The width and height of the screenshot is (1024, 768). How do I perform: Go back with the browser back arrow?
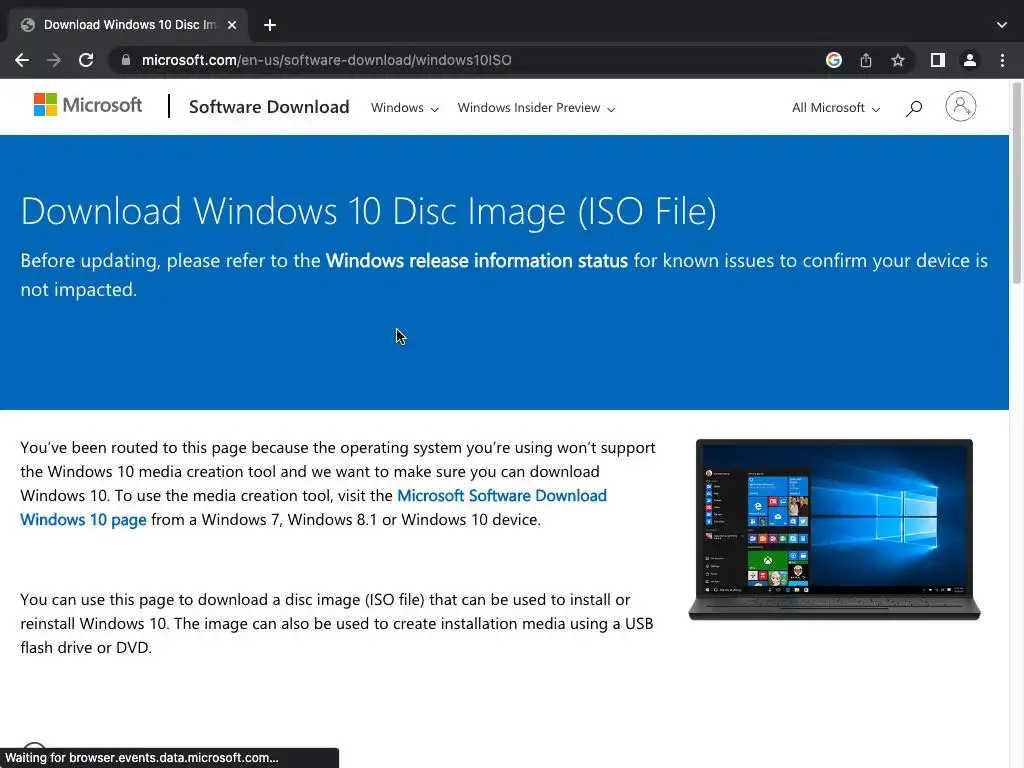click(x=22, y=60)
